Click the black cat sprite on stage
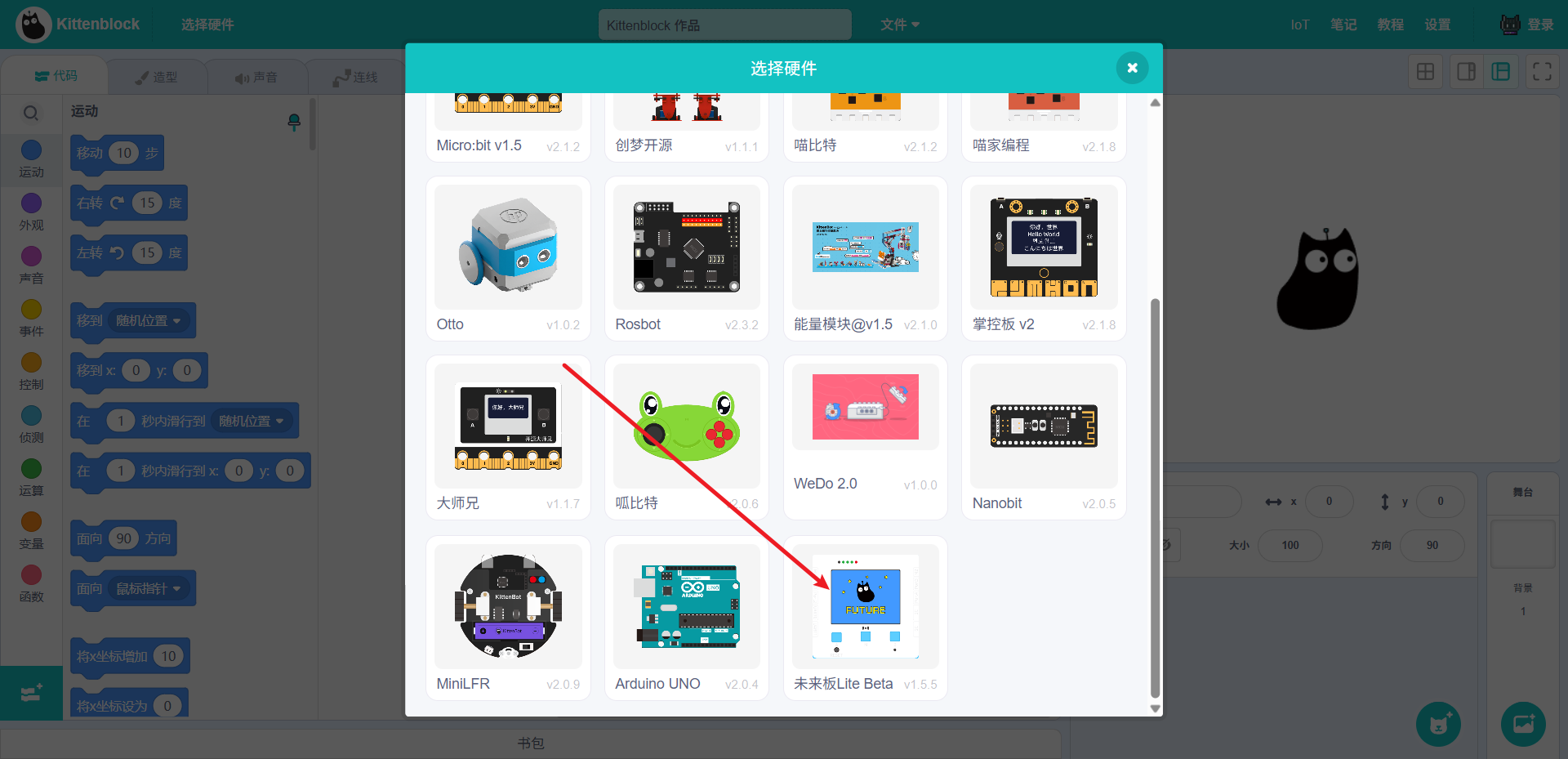The height and width of the screenshot is (759, 1568). click(1317, 279)
